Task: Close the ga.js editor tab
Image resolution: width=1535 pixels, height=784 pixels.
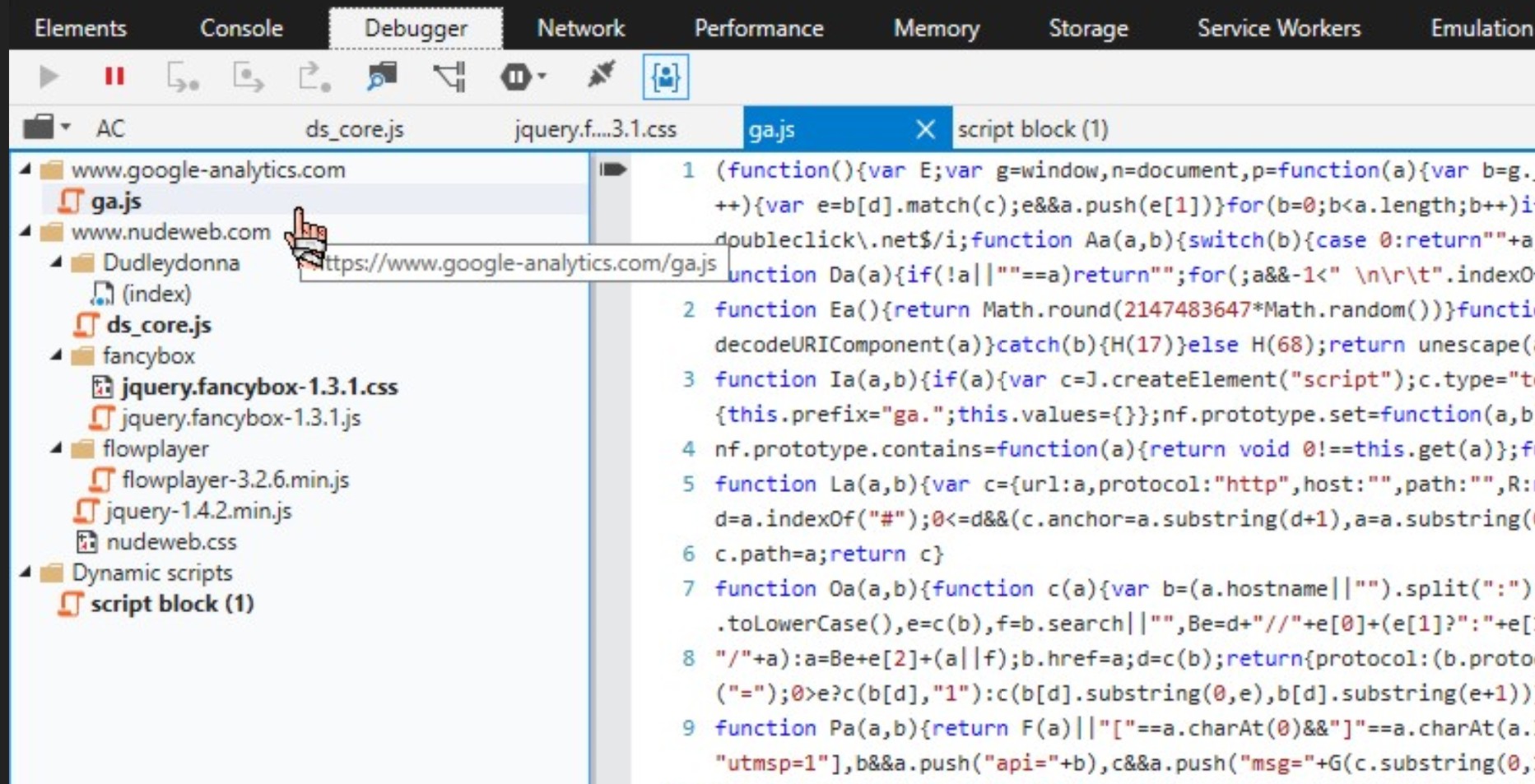Action: click(925, 129)
